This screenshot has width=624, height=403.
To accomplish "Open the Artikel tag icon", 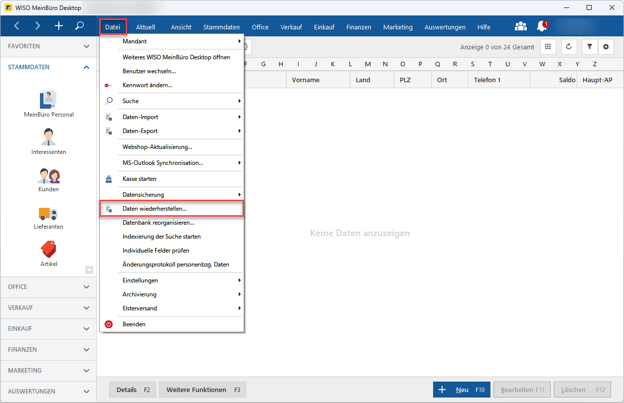I will click(x=48, y=250).
